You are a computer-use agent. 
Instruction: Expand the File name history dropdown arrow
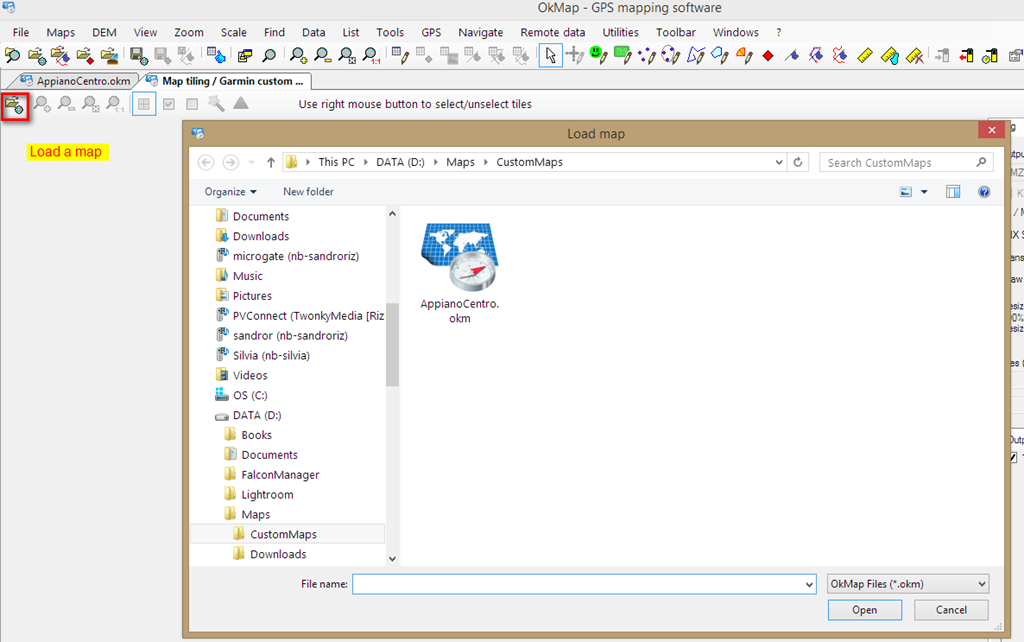point(809,585)
